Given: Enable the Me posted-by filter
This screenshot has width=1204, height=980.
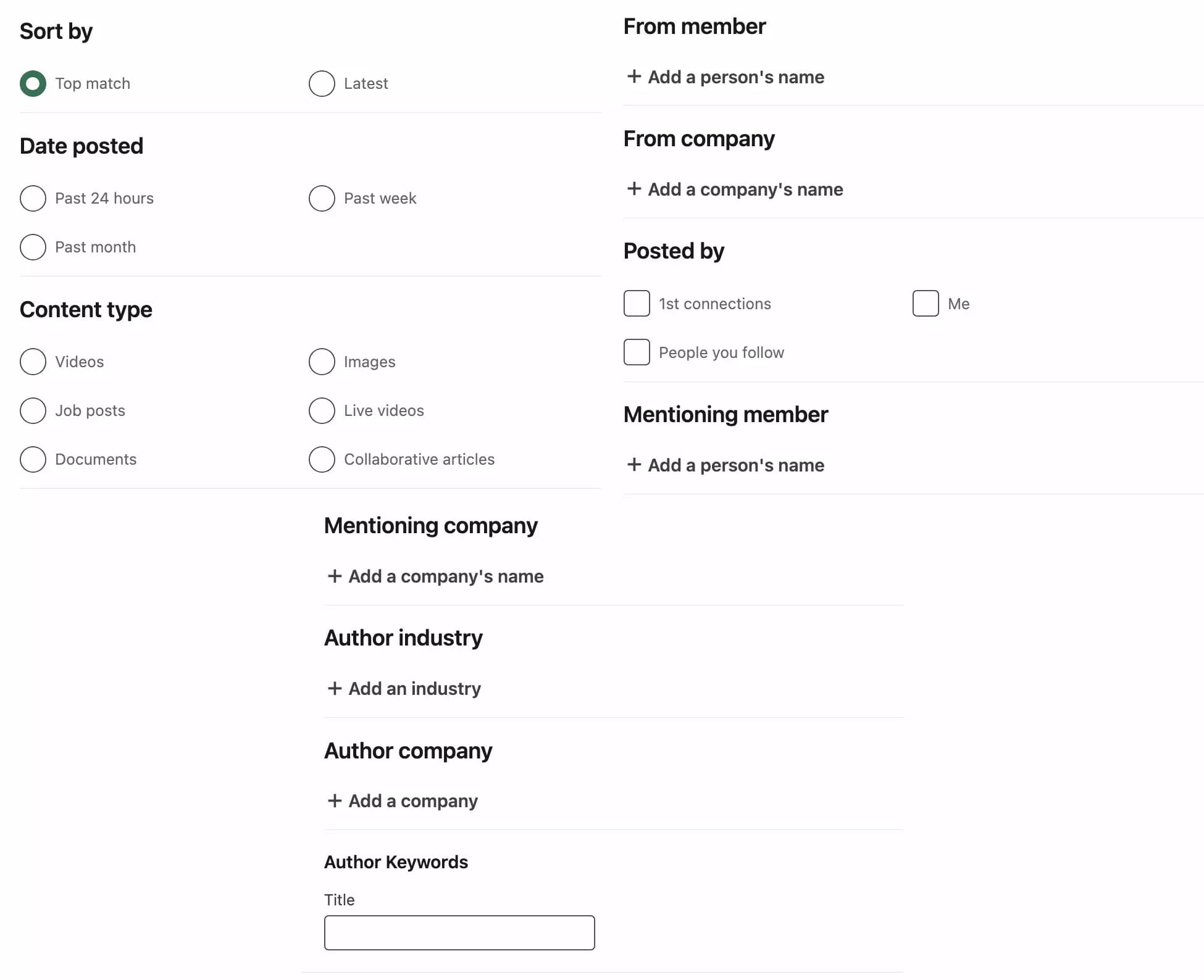Looking at the screenshot, I should (926, 303).
